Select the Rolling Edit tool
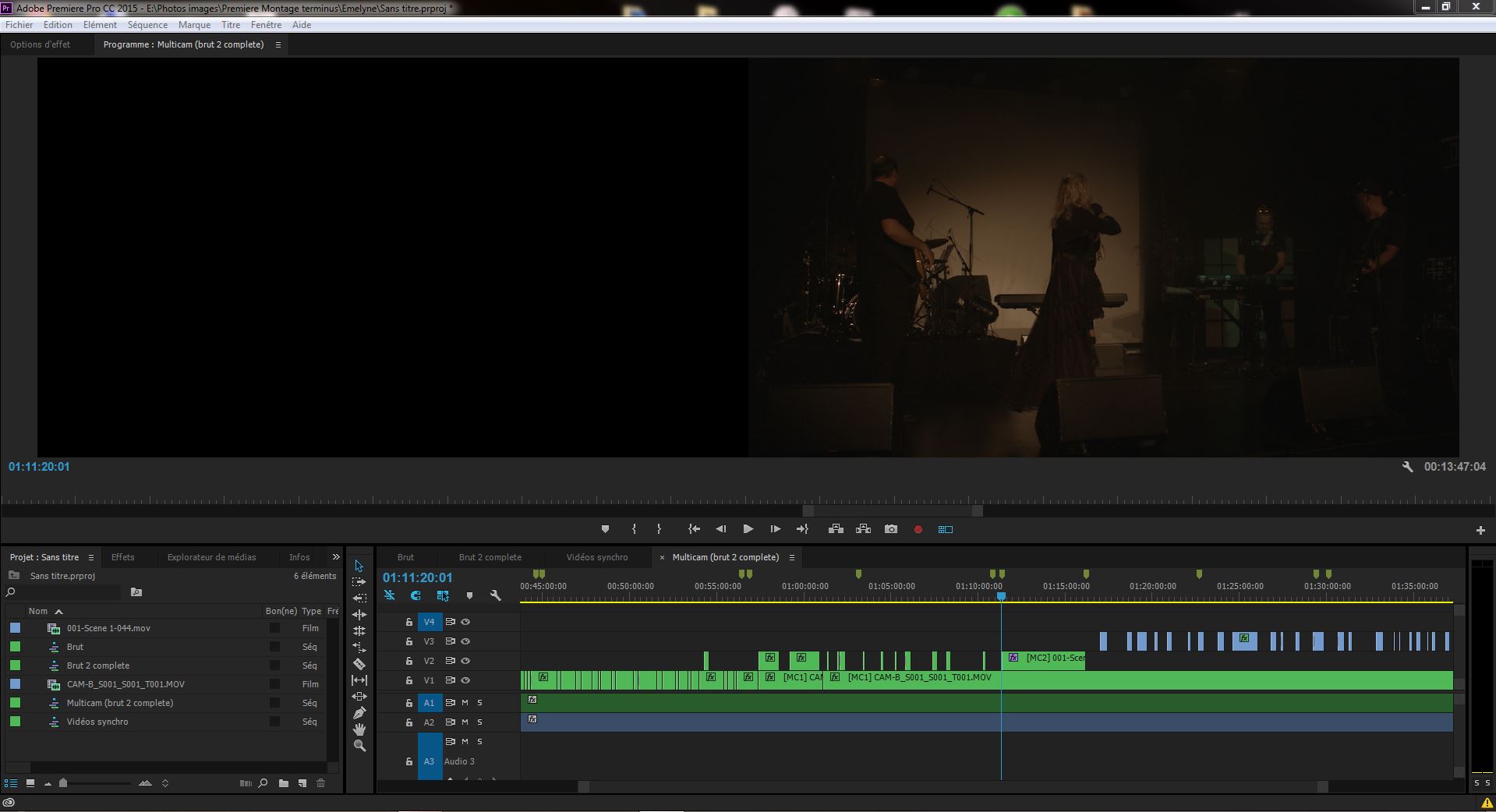The width and height of the screenshot is (1496, 812). click(359, 631)
